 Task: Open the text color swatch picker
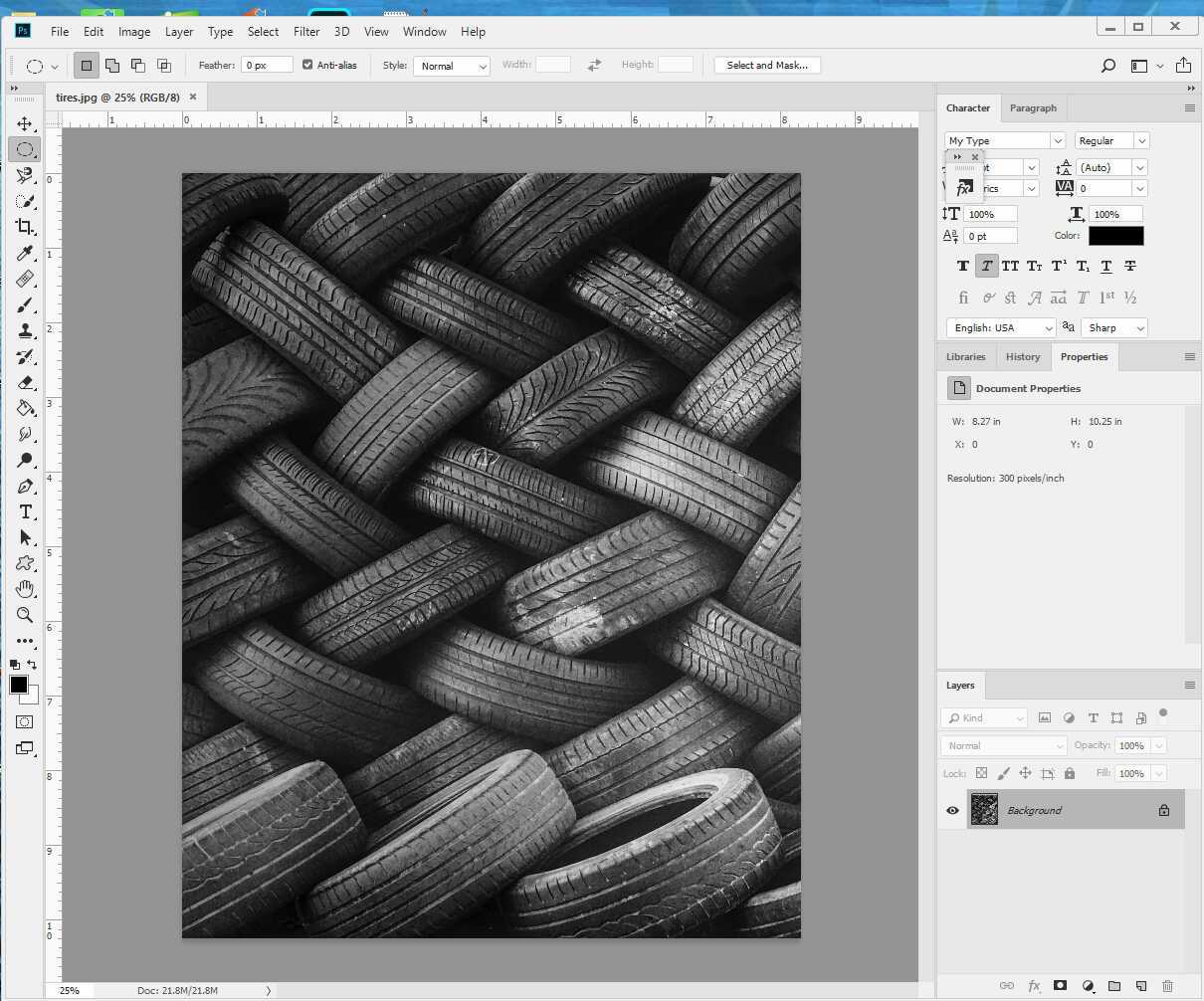[1115, 236]
